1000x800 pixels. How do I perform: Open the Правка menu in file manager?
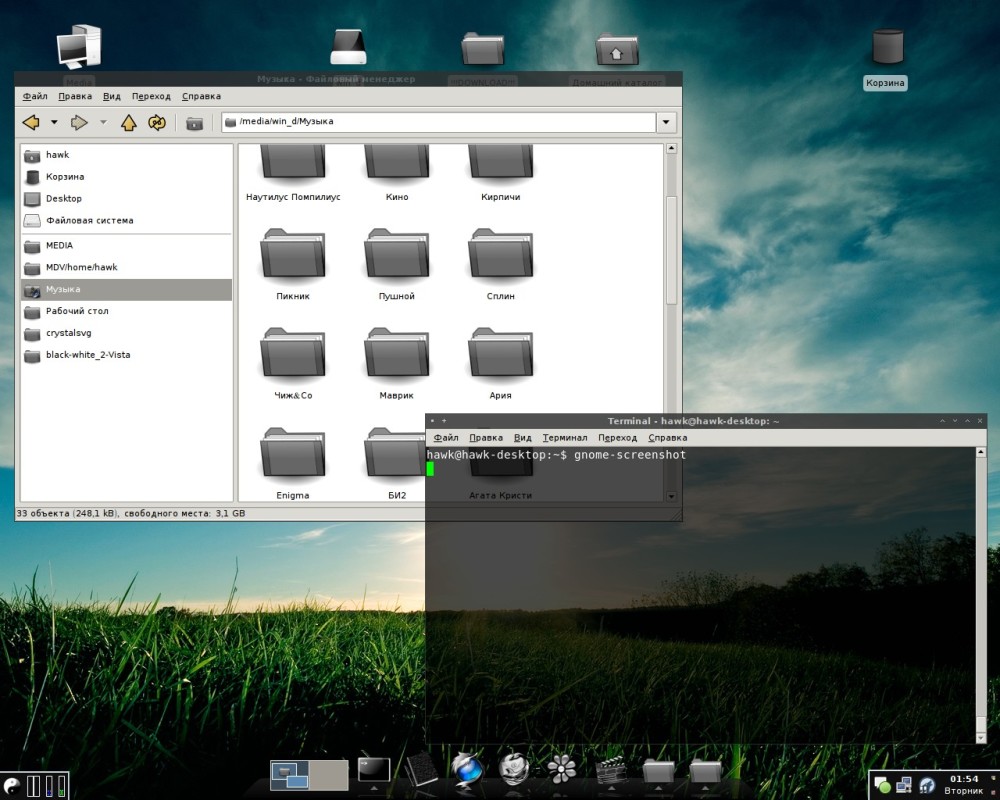coord(75,96)
